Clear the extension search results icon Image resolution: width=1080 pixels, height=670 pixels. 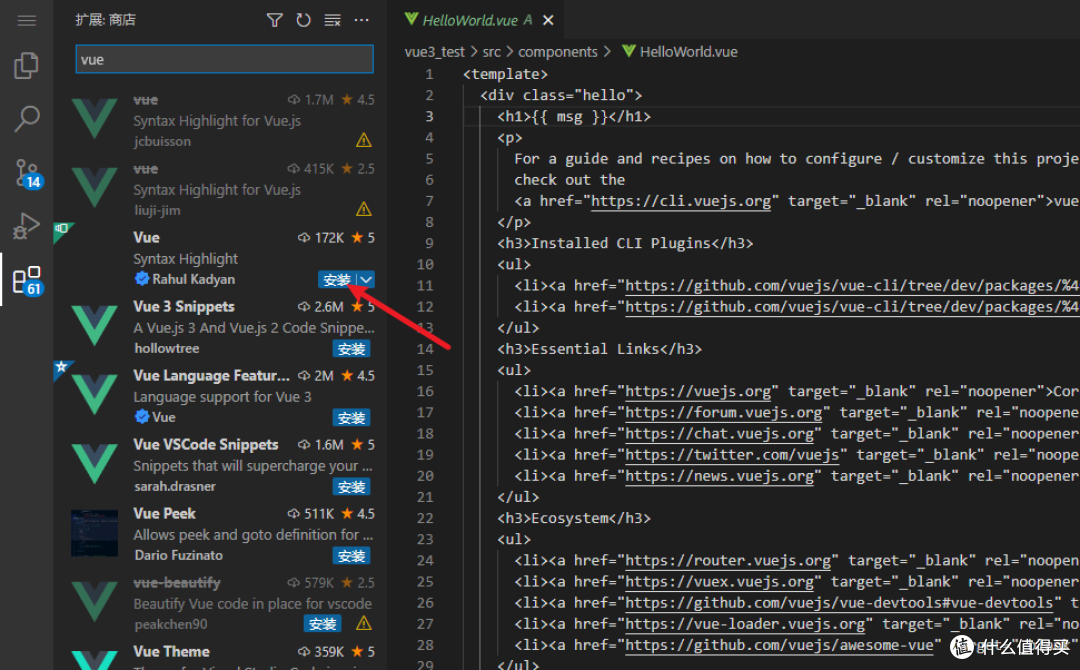pos(332,19)
